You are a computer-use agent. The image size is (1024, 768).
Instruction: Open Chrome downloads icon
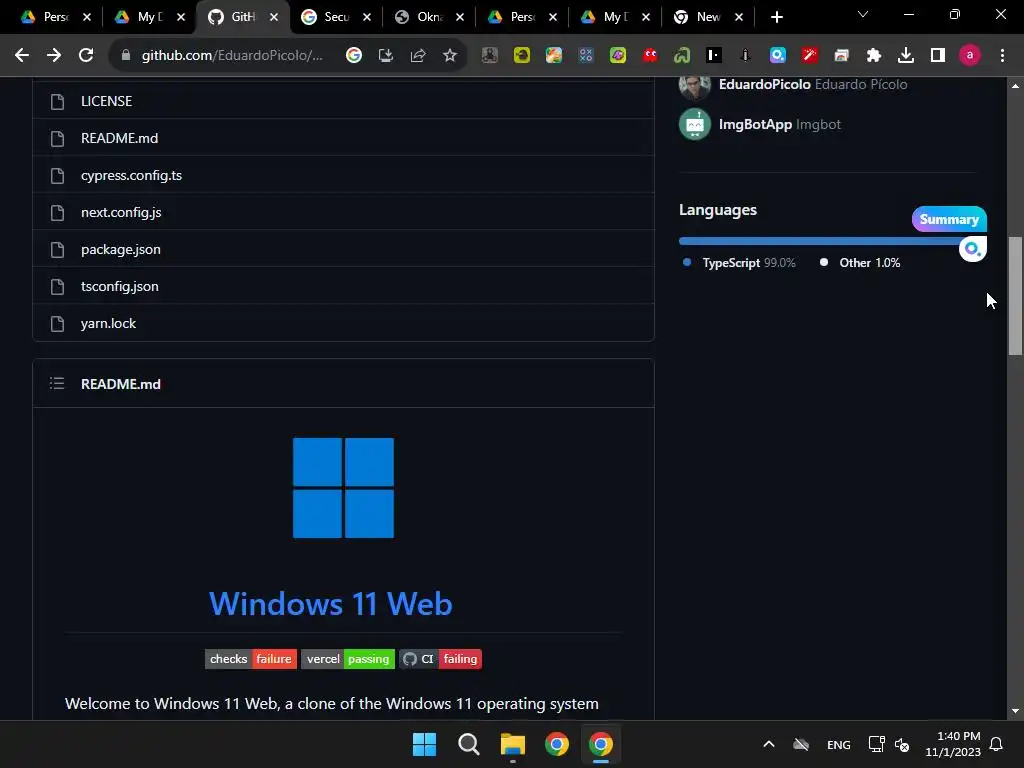pos(906,56)
